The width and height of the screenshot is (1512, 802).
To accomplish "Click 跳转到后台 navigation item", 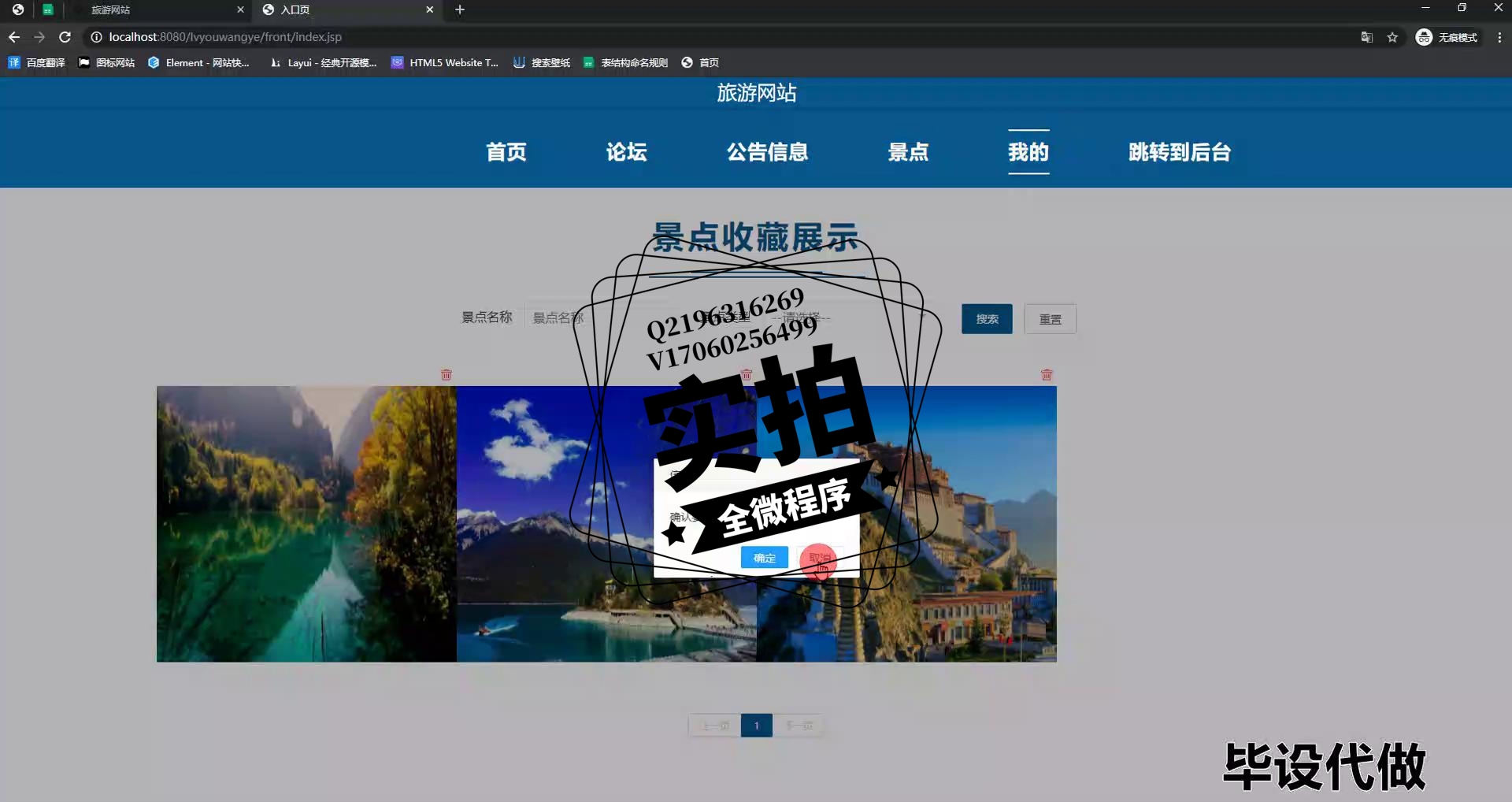I will click(1179, 152).
